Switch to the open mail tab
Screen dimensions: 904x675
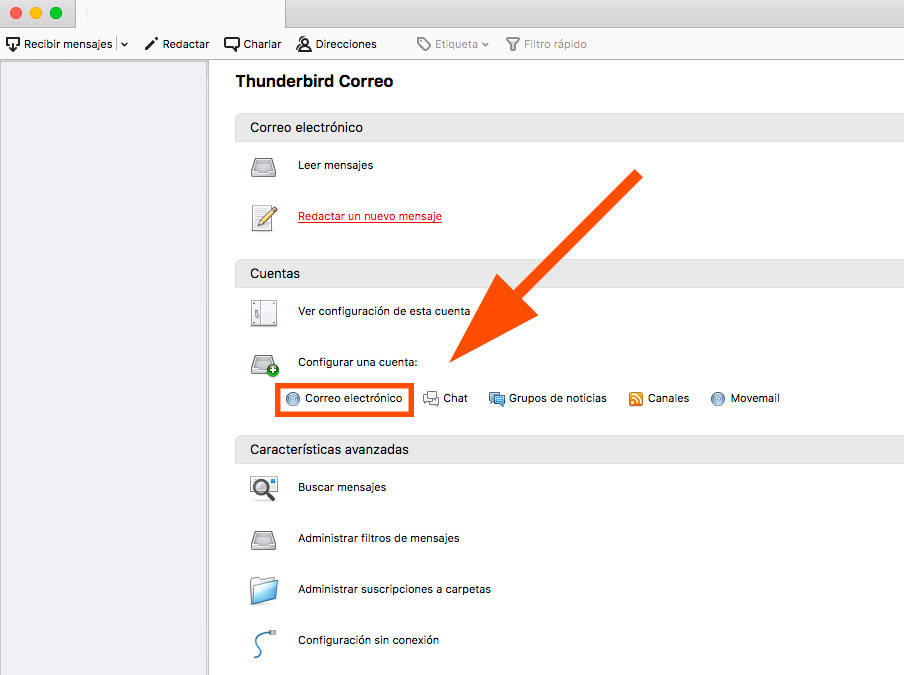coord(180,14)
